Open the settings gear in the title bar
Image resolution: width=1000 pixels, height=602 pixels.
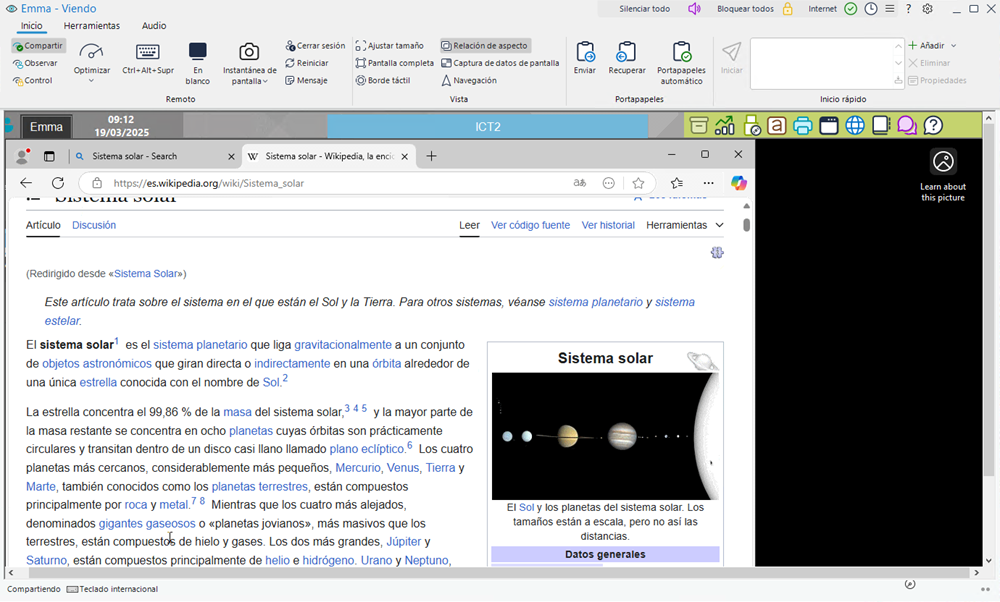pos(927,9)
